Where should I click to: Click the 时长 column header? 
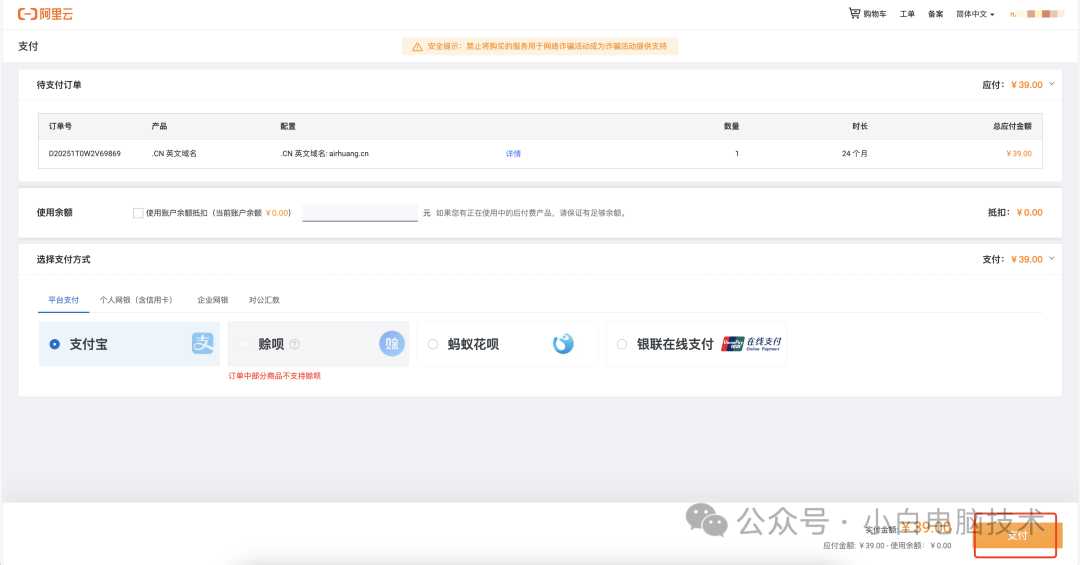860,126
